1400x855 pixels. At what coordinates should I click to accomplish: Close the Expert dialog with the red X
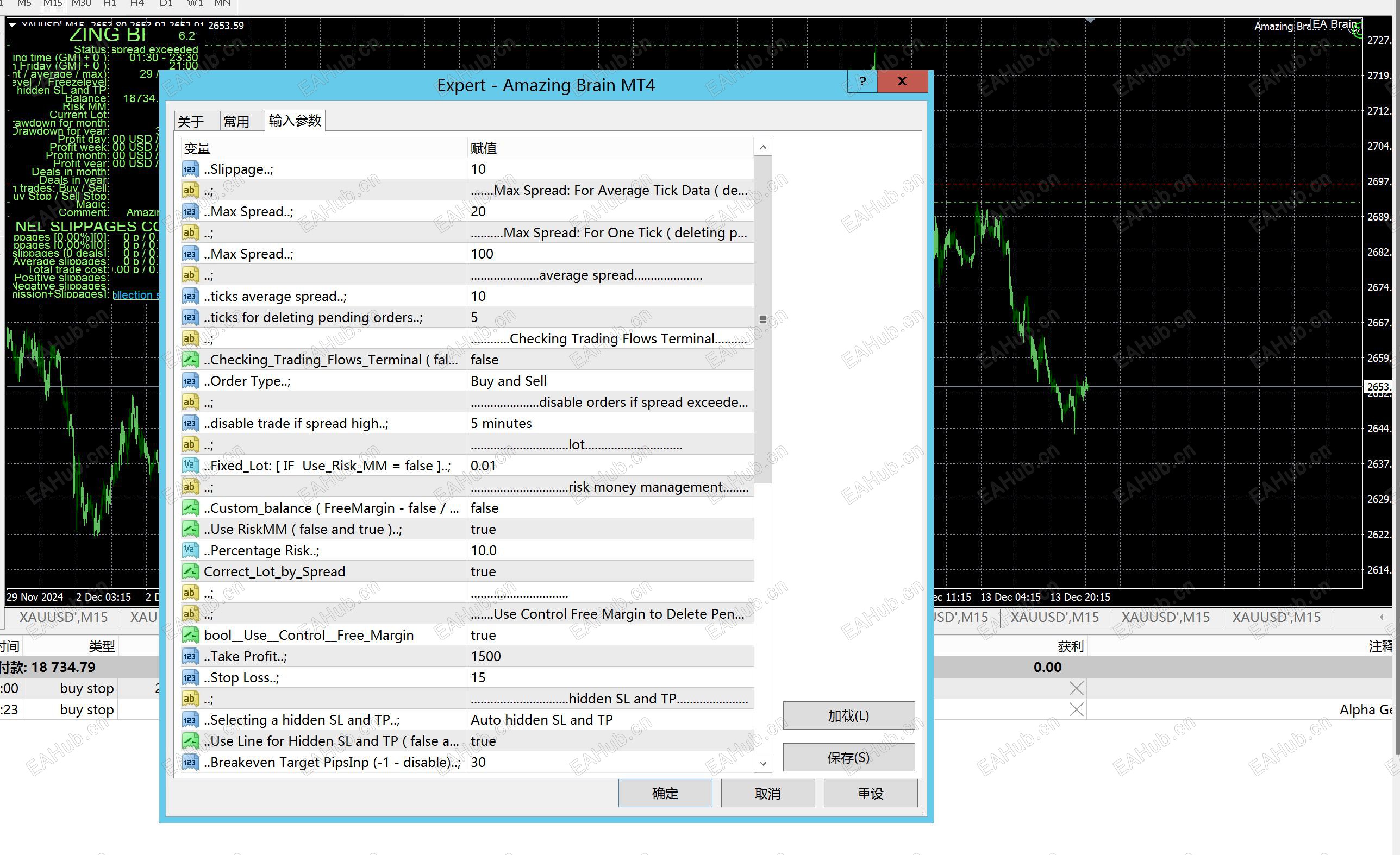tap(902, 81)
